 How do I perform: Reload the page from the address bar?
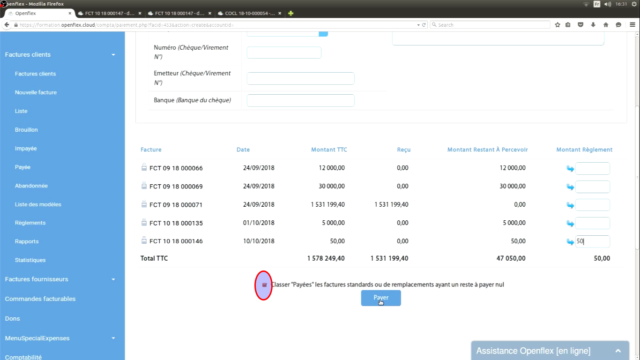tap(424, 25)
